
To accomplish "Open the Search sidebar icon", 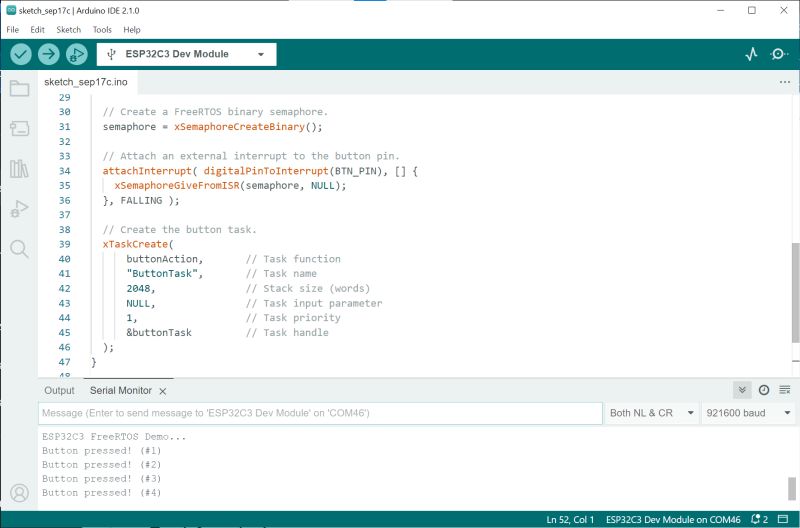I will (19, 249).
